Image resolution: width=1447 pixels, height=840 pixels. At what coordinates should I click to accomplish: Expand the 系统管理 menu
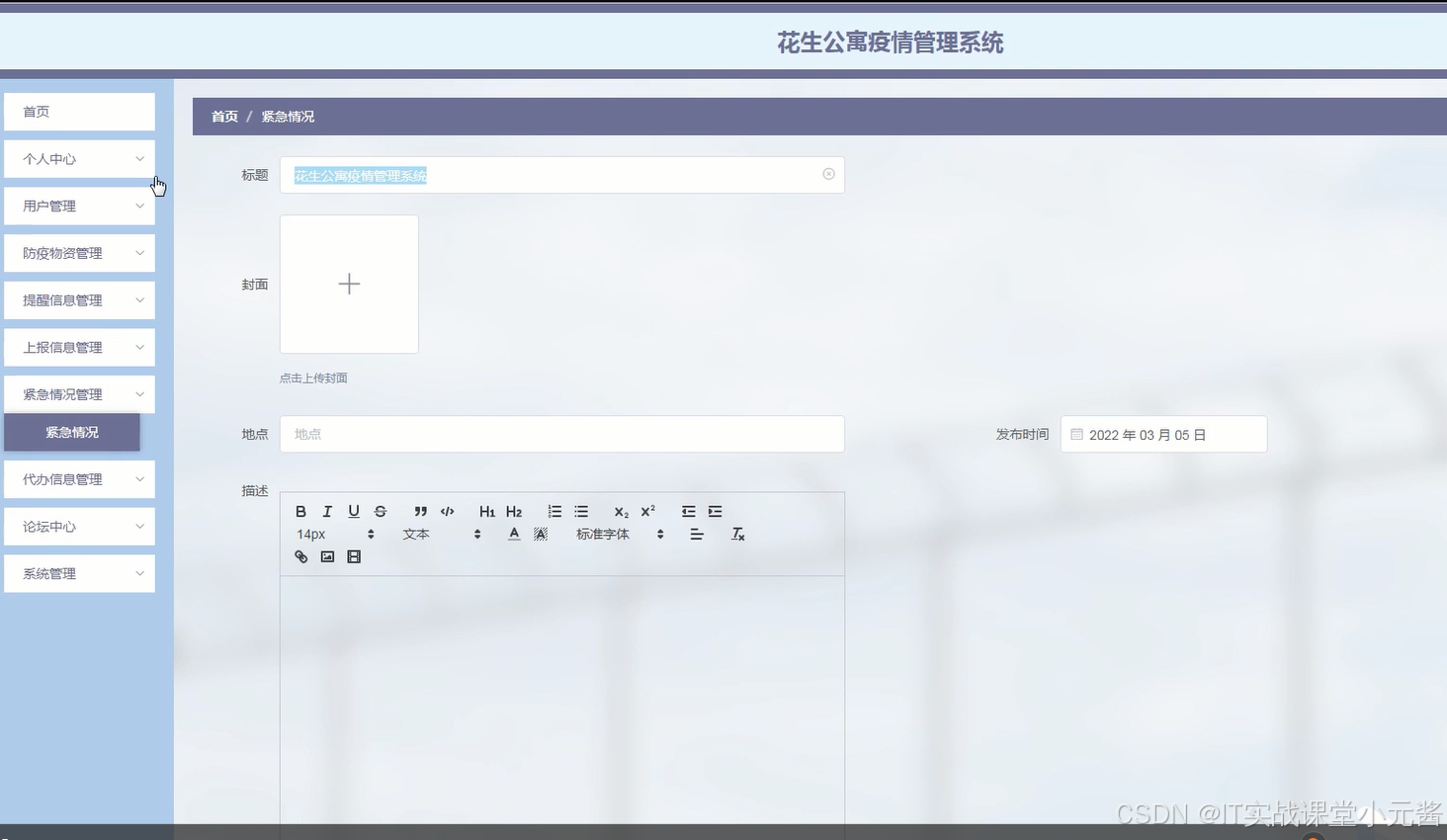coord(79,573)
